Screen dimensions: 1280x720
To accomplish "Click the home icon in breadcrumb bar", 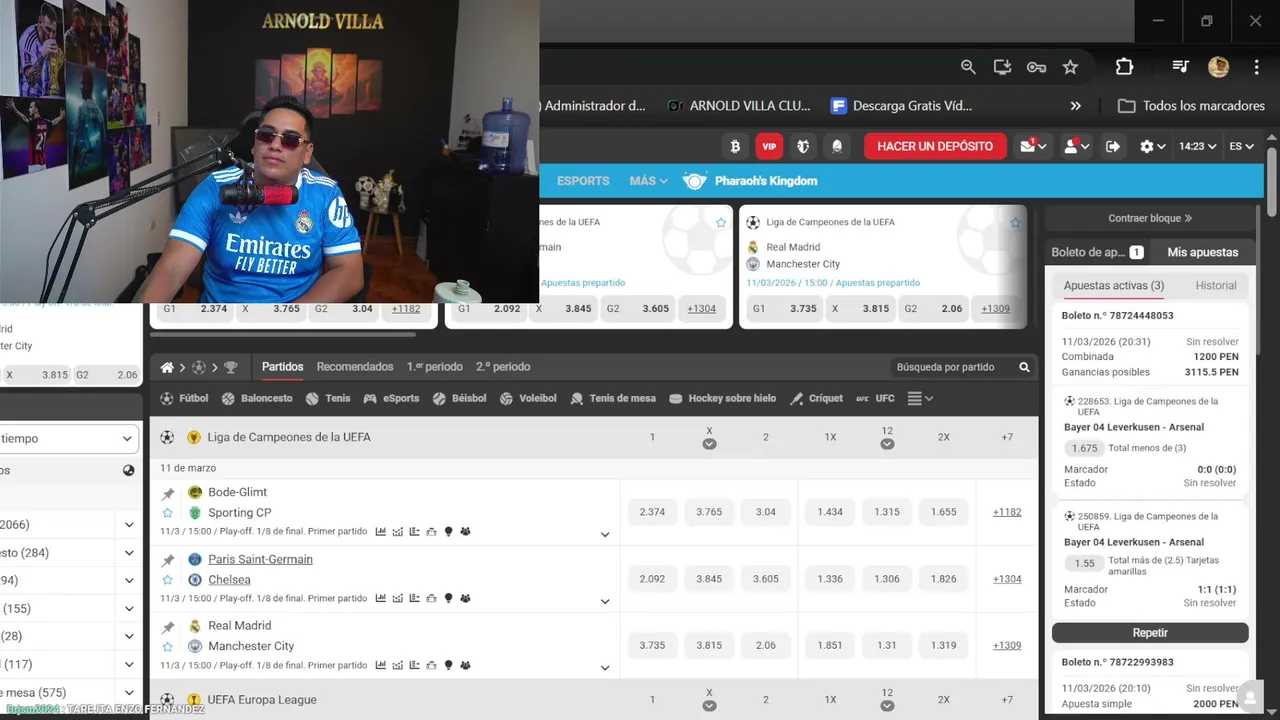I will [167, 367].
